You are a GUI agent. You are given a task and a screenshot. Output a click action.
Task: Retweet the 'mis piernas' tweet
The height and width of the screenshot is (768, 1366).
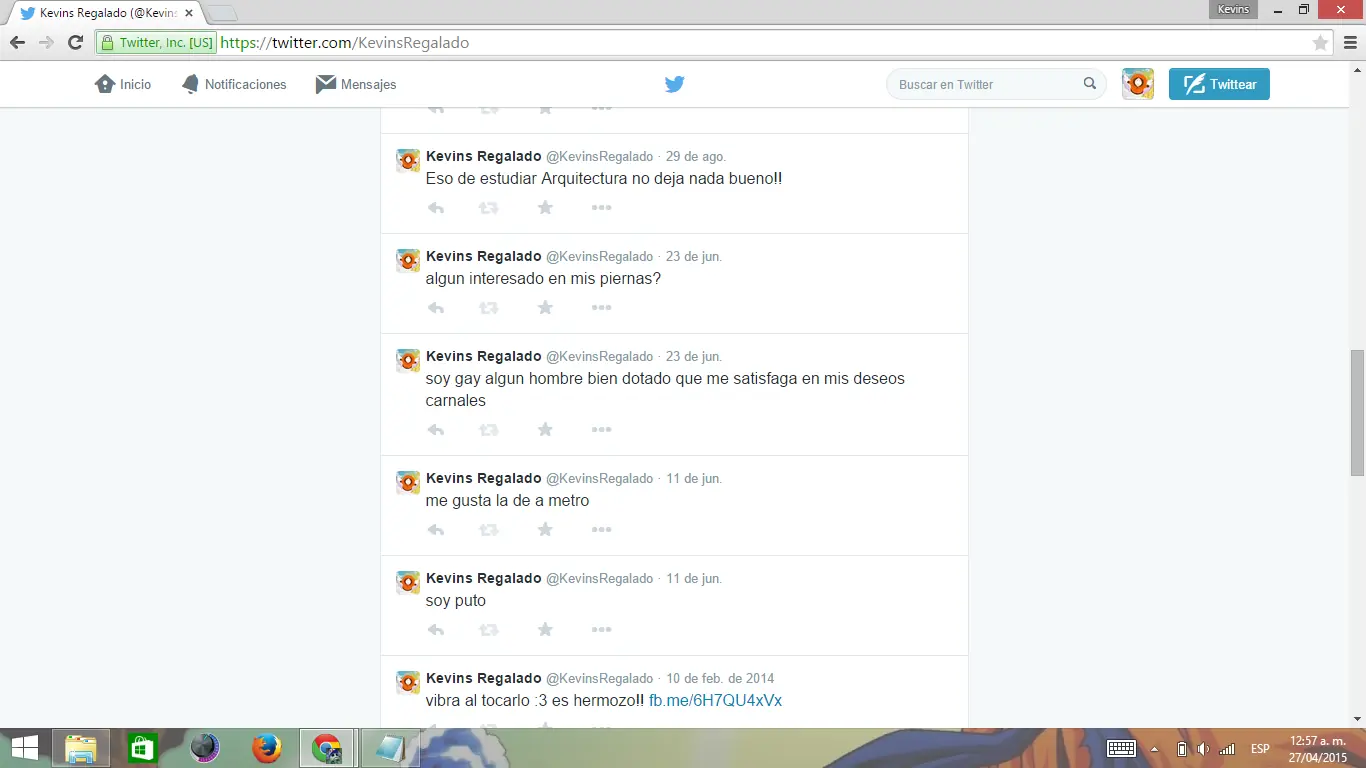click(488, 308)
